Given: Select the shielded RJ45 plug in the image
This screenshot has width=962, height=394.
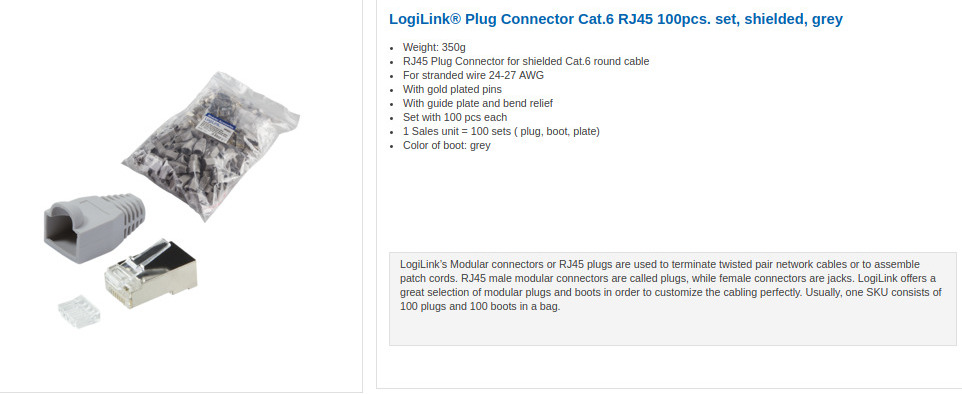Looking at the screenshot, I should coord(151,272).
